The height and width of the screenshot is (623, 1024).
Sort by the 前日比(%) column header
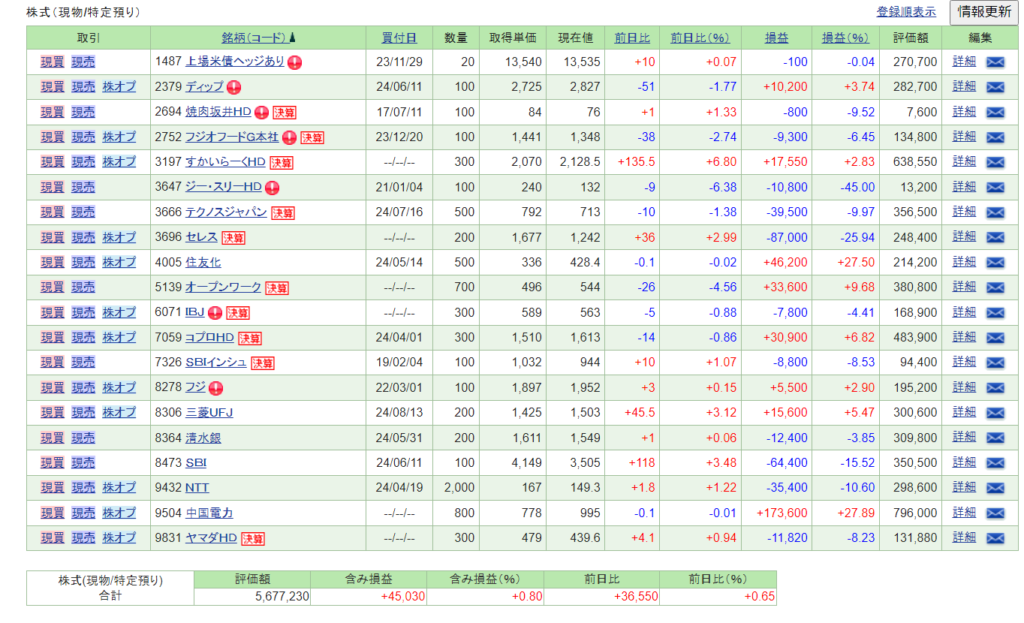click(700, 38)
